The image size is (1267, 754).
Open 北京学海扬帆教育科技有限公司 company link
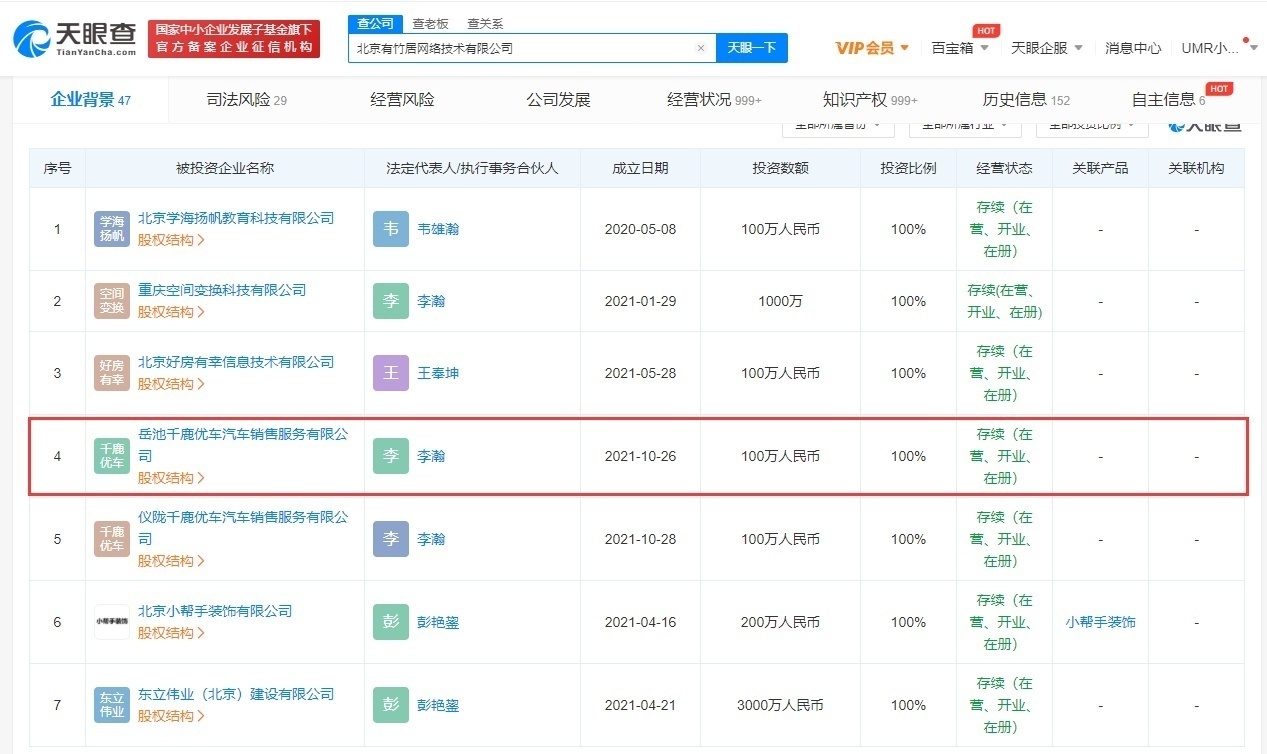click(x=236, y=218)
